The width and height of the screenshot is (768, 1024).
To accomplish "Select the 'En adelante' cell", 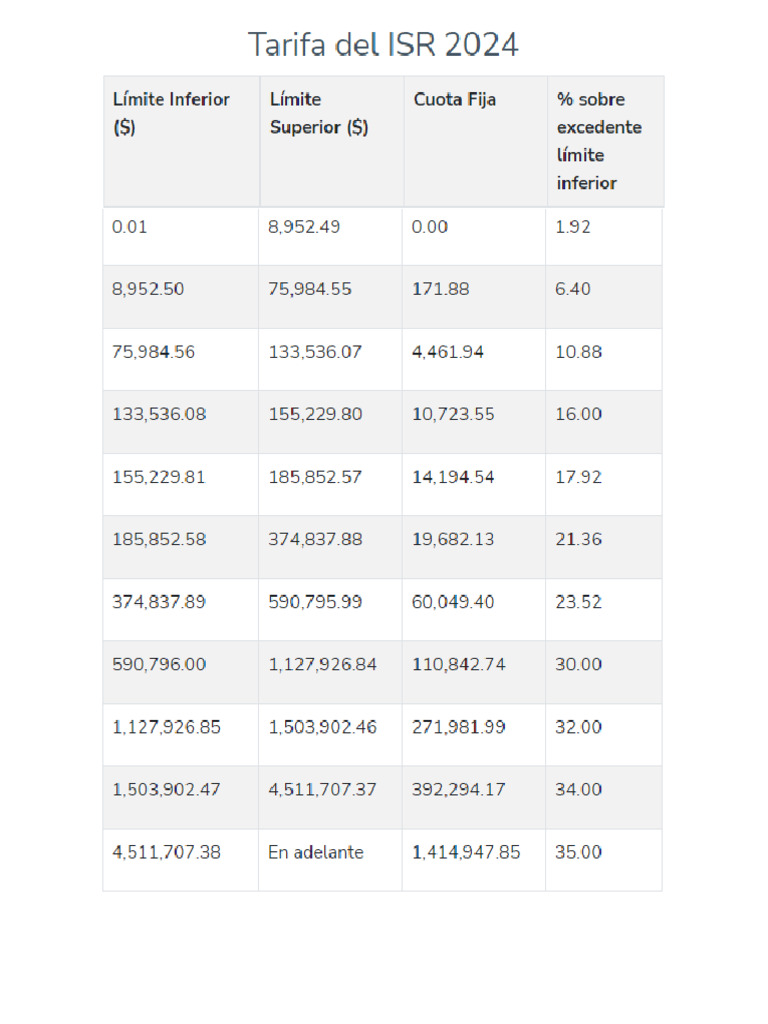I will tap(316, 852).
